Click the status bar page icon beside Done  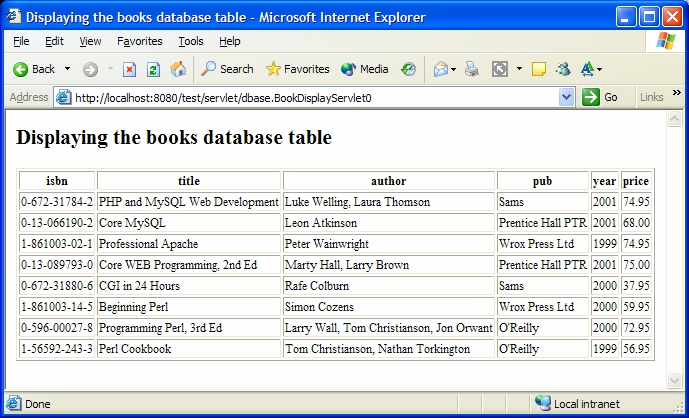[x=14, y=403]
